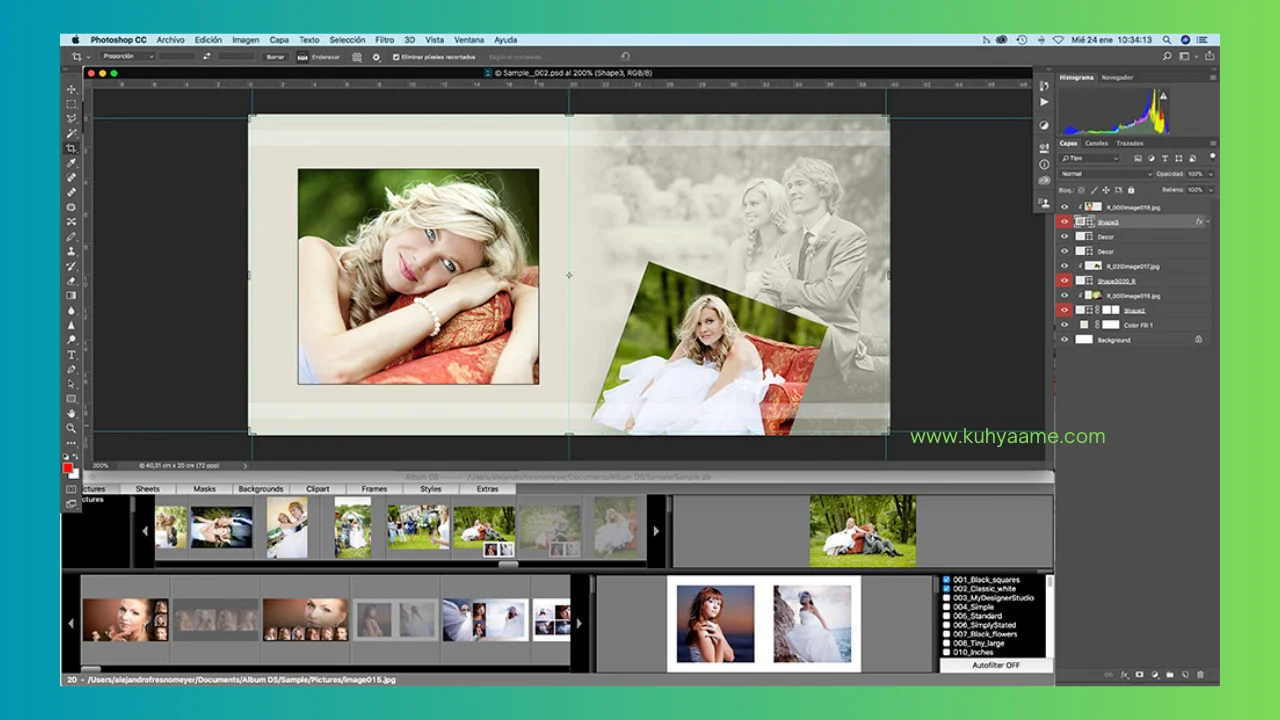Open the Libraries cloud panel icon
The height and width of the screenshot is (720, 1280).
[1044, 180]
